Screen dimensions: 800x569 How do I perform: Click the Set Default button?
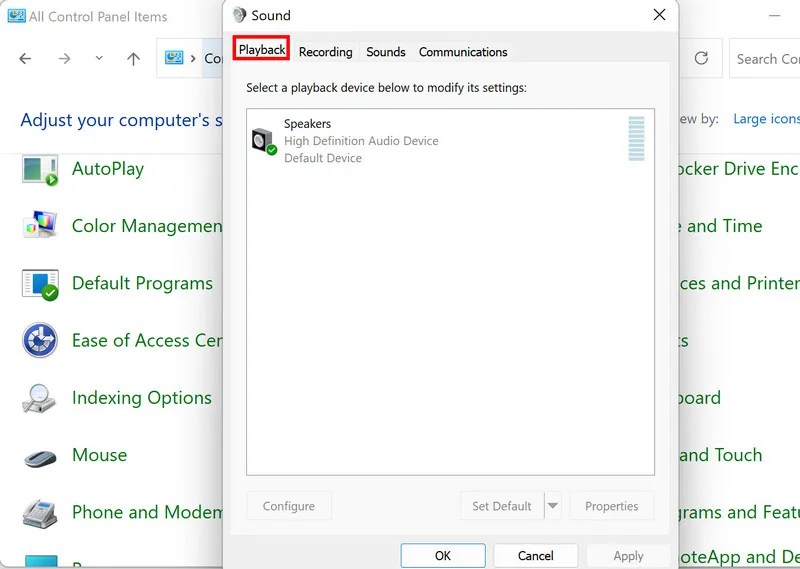click(502, 506)
